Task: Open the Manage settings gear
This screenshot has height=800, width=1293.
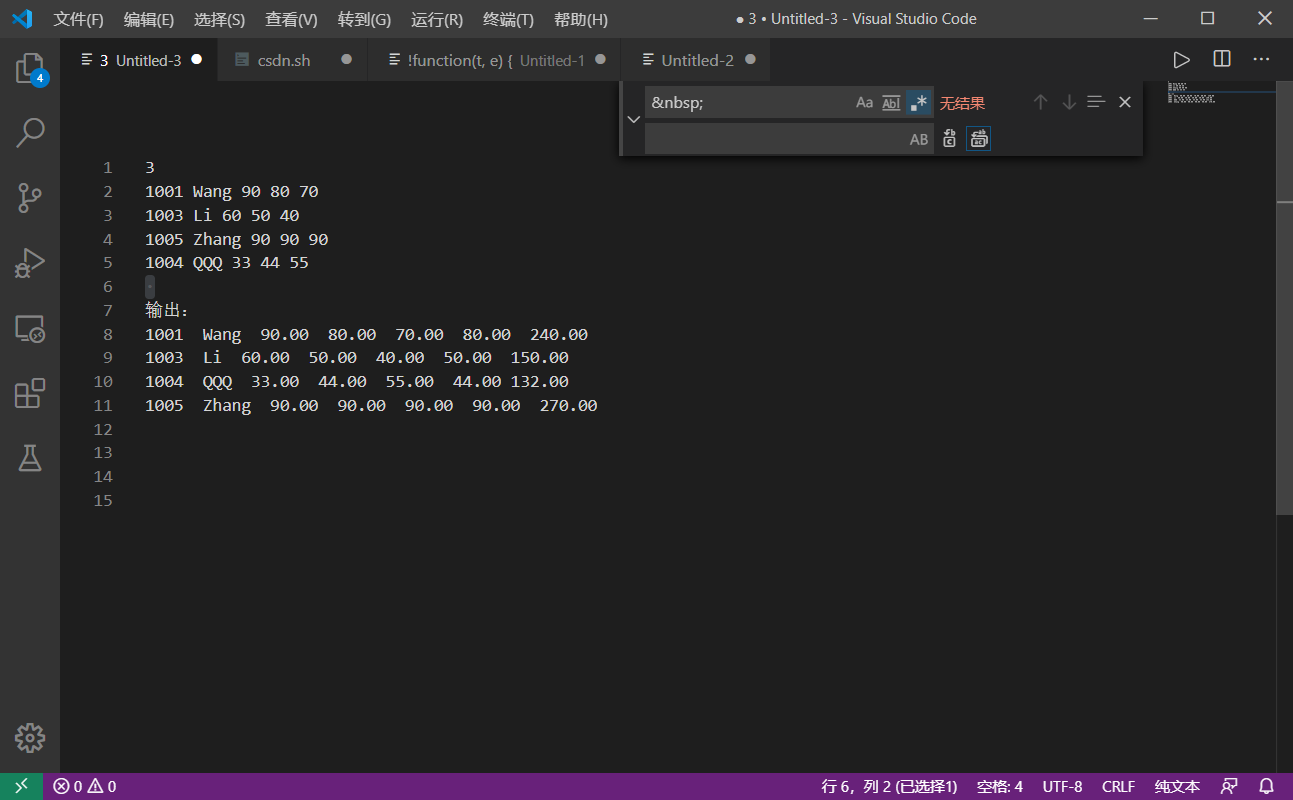Action: [30, 738]
